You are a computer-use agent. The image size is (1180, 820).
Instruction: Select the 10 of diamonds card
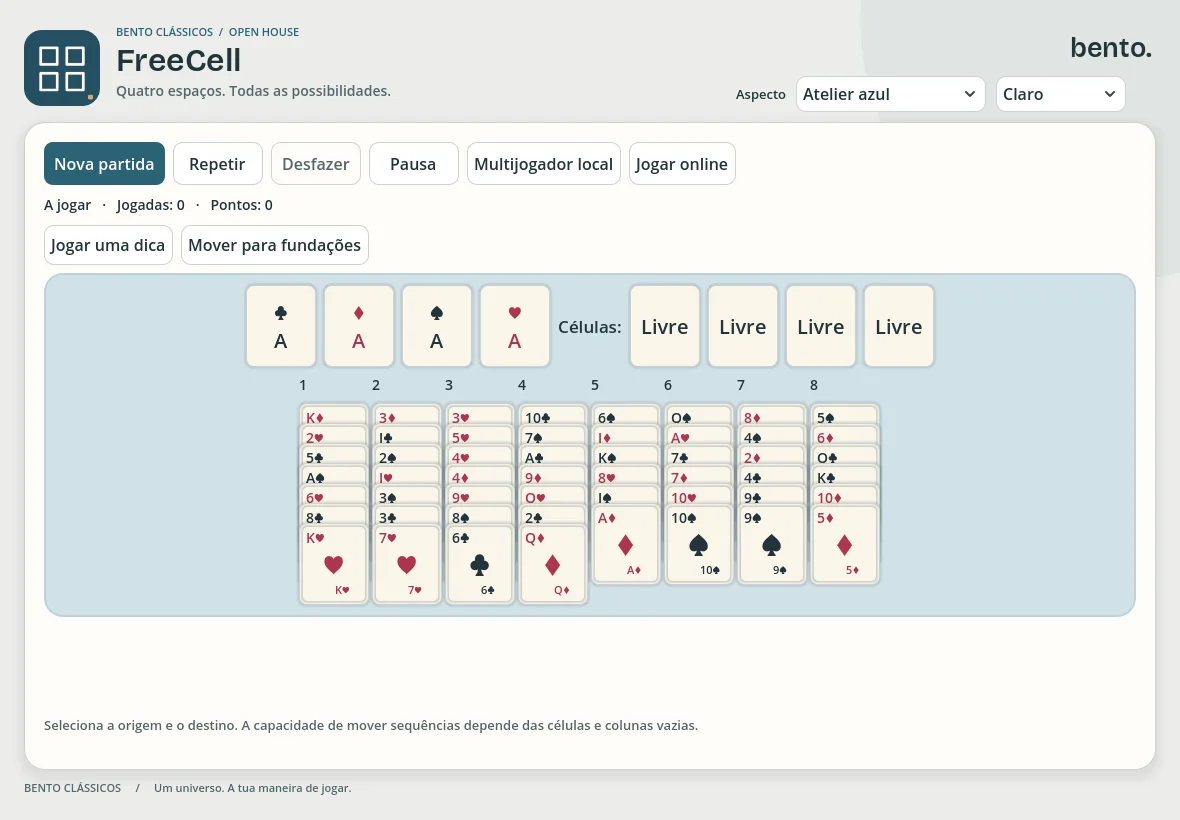point(845,497)
